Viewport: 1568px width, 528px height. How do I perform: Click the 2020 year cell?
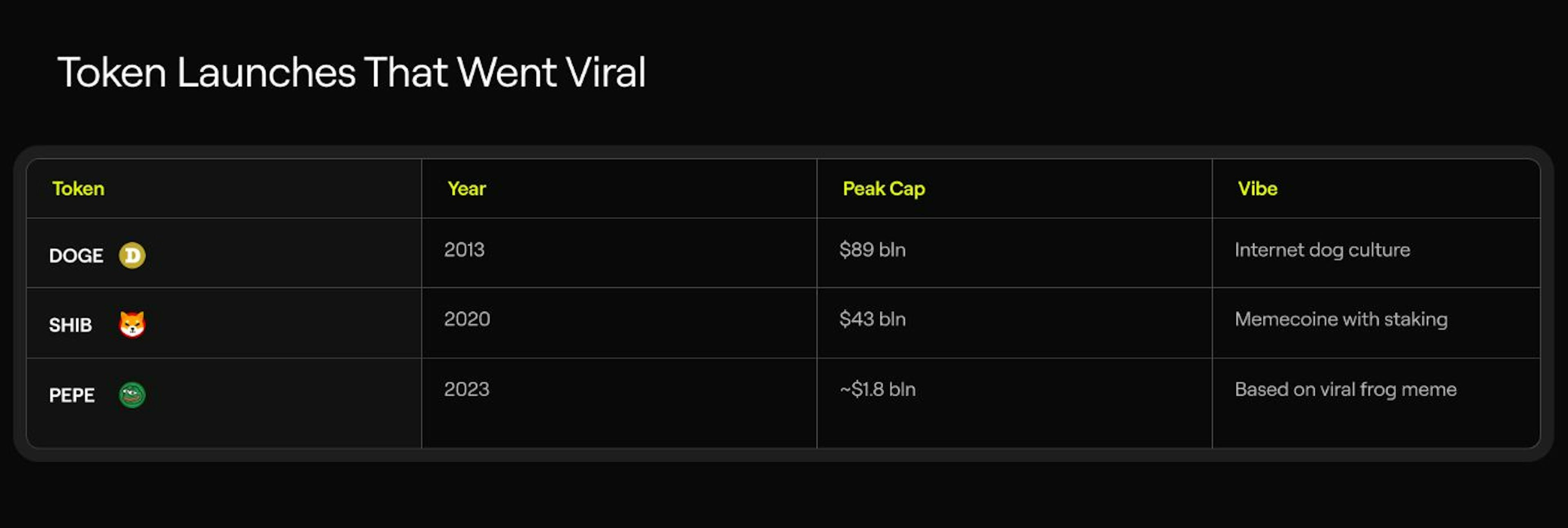[x=467, y=319]
